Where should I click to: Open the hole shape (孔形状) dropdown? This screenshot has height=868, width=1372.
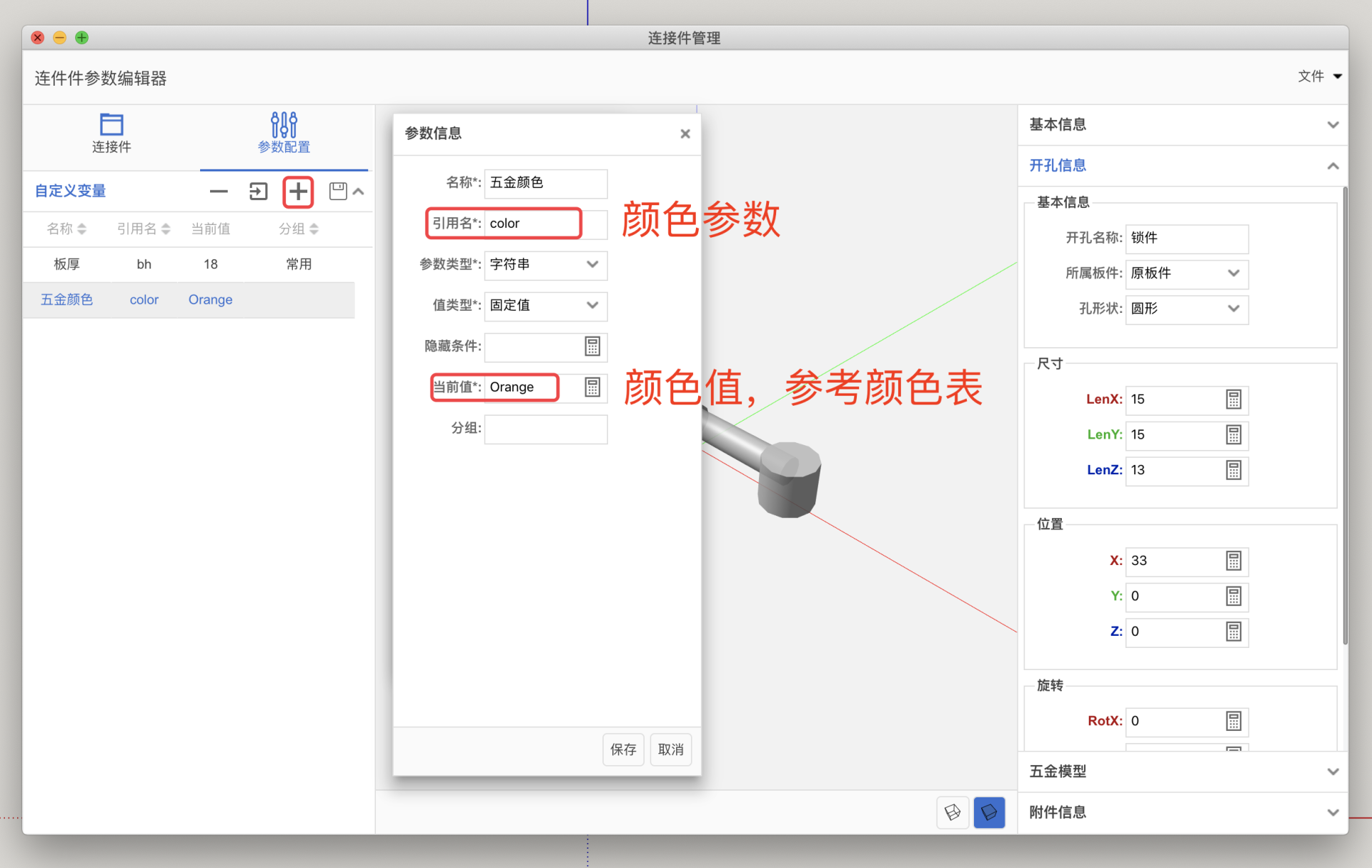click(1187, 309)
